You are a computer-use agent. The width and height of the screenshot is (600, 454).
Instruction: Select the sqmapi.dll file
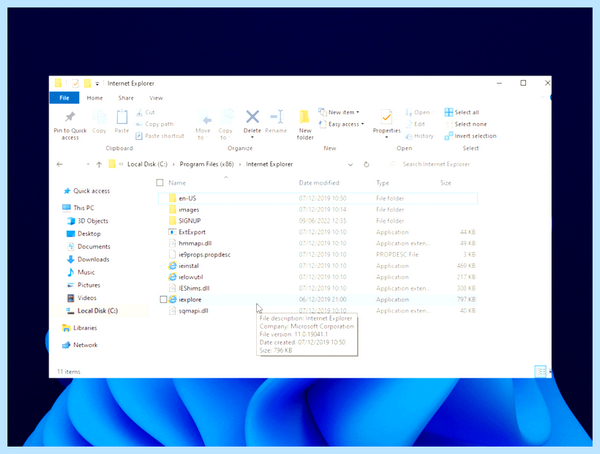click(x=318, y=311)
